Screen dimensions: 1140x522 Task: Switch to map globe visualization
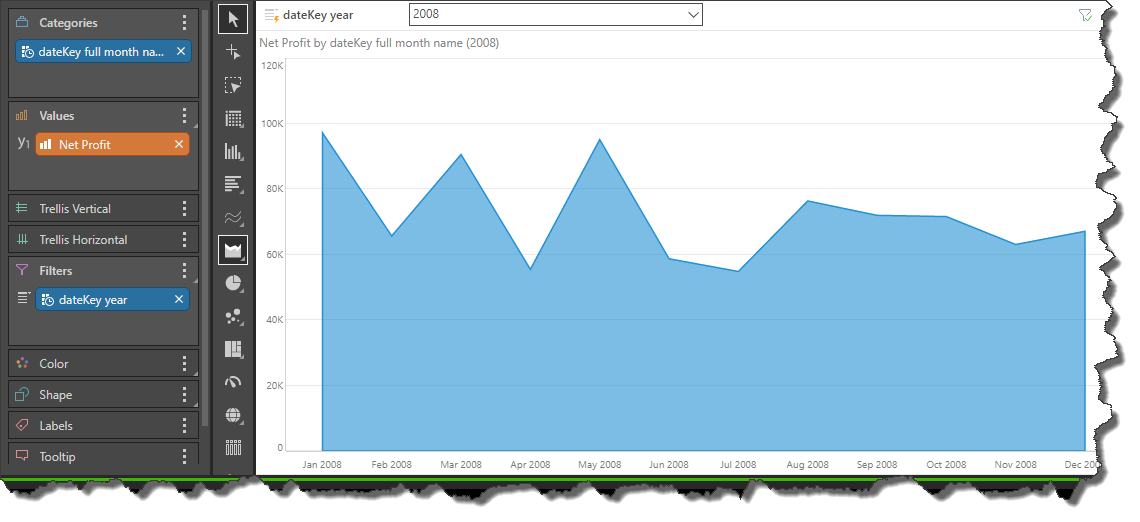(233, 415)
